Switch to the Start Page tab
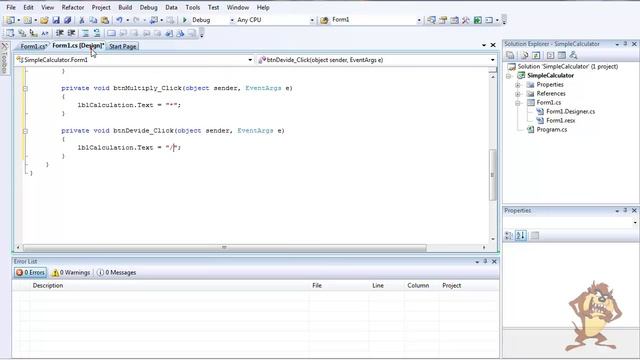 122,47
